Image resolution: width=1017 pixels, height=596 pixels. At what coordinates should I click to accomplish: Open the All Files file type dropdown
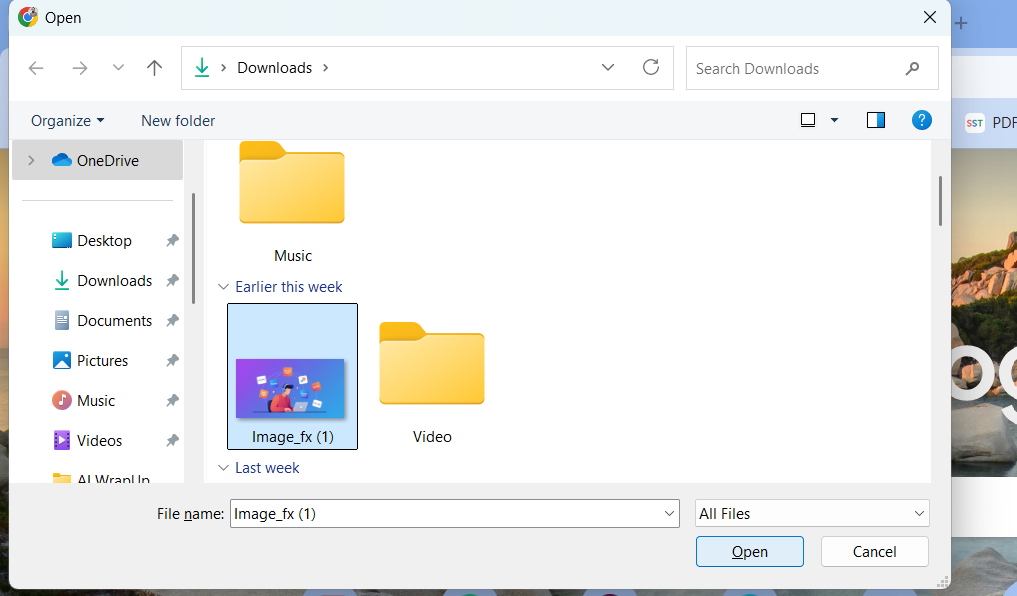811,513
